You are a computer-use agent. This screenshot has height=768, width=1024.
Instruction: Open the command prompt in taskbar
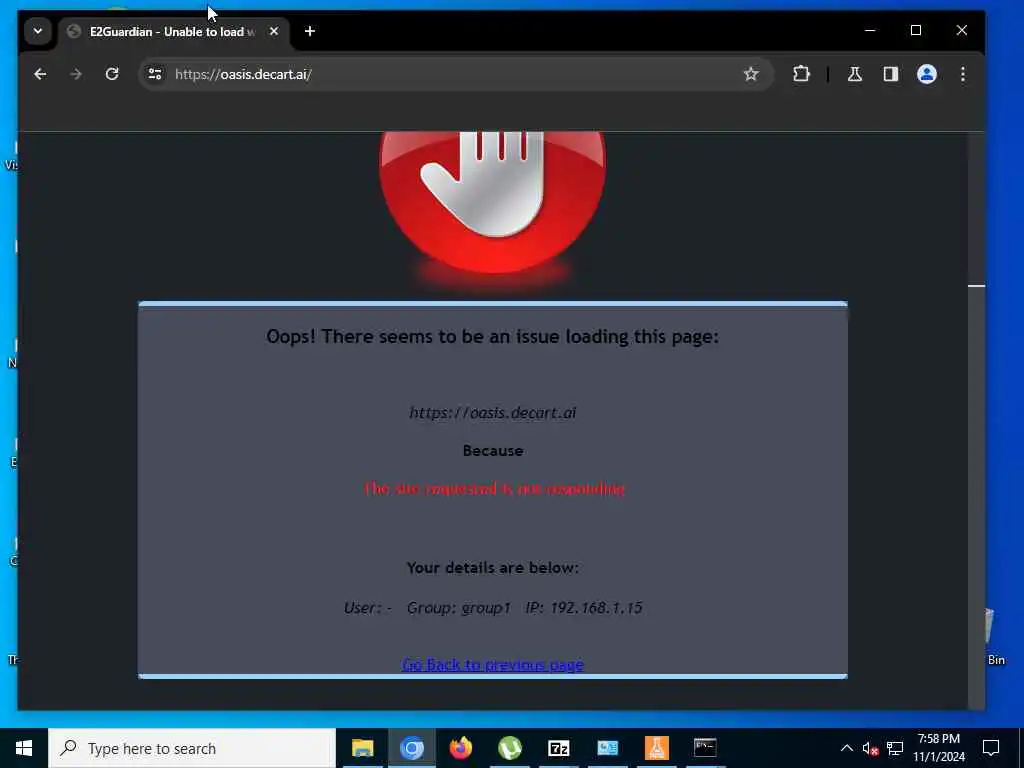click(705, 748)
